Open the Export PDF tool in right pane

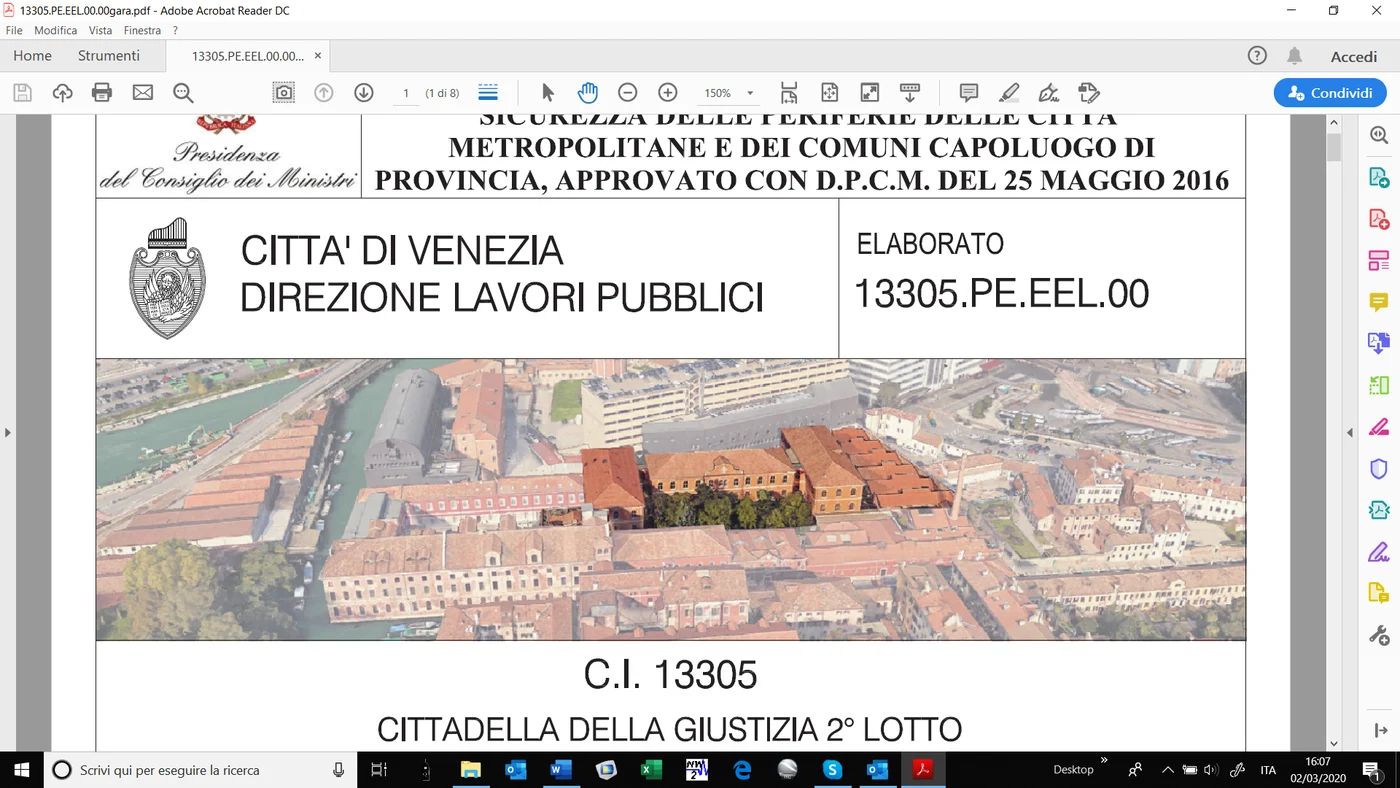1379,178
